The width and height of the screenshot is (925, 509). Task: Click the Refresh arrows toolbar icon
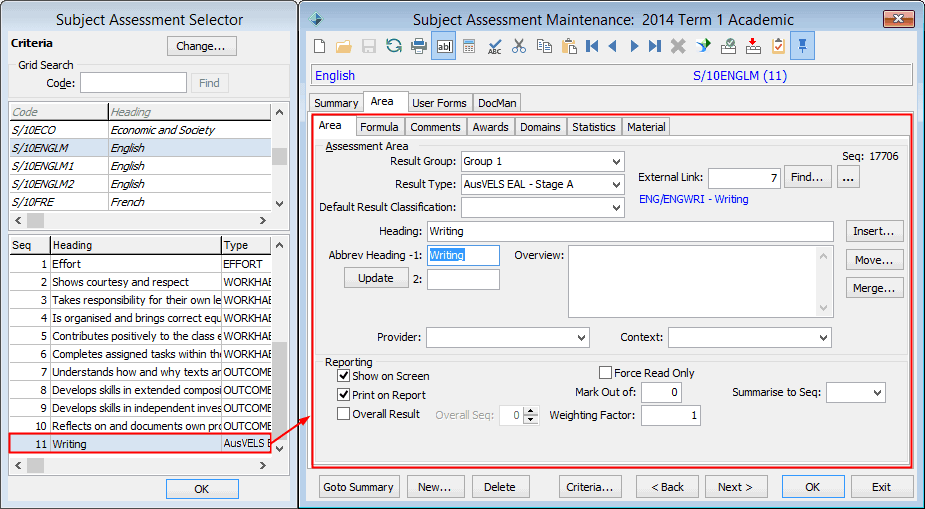coord(393,46)
